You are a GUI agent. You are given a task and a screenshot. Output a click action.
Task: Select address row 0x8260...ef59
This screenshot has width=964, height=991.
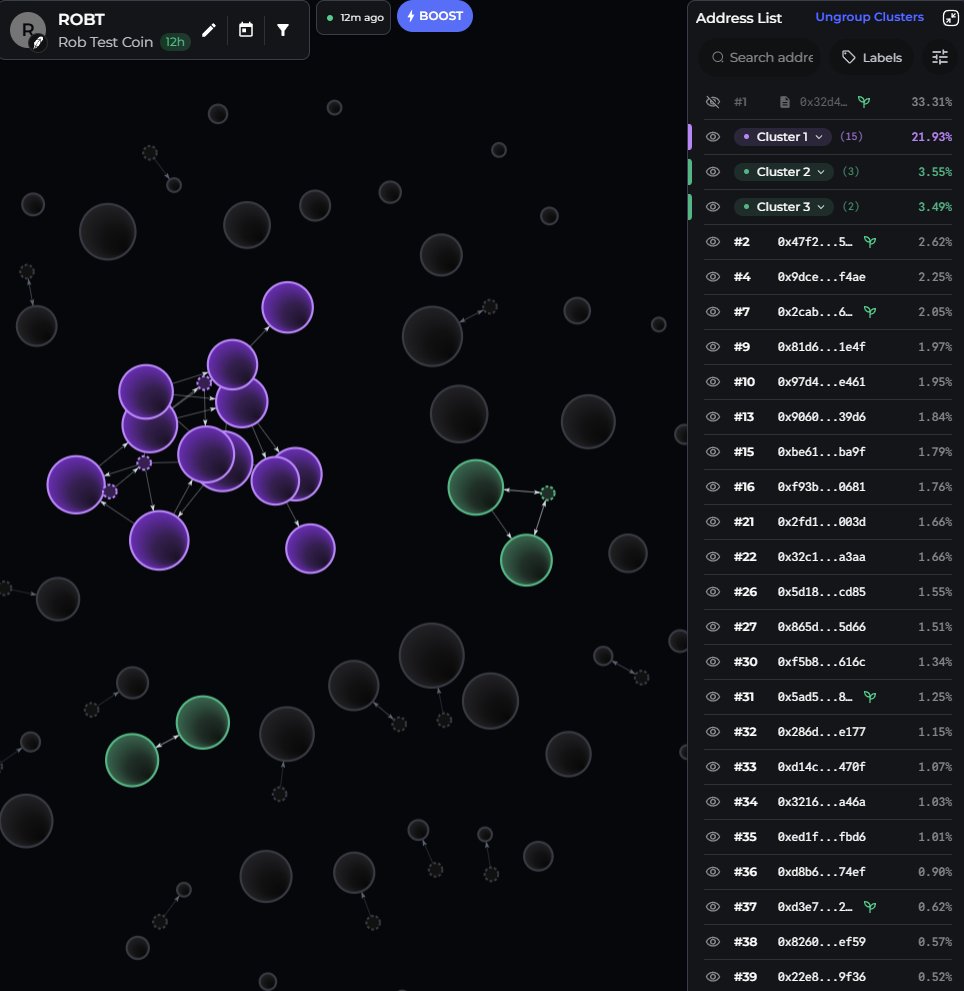click(x=827, y=942)
